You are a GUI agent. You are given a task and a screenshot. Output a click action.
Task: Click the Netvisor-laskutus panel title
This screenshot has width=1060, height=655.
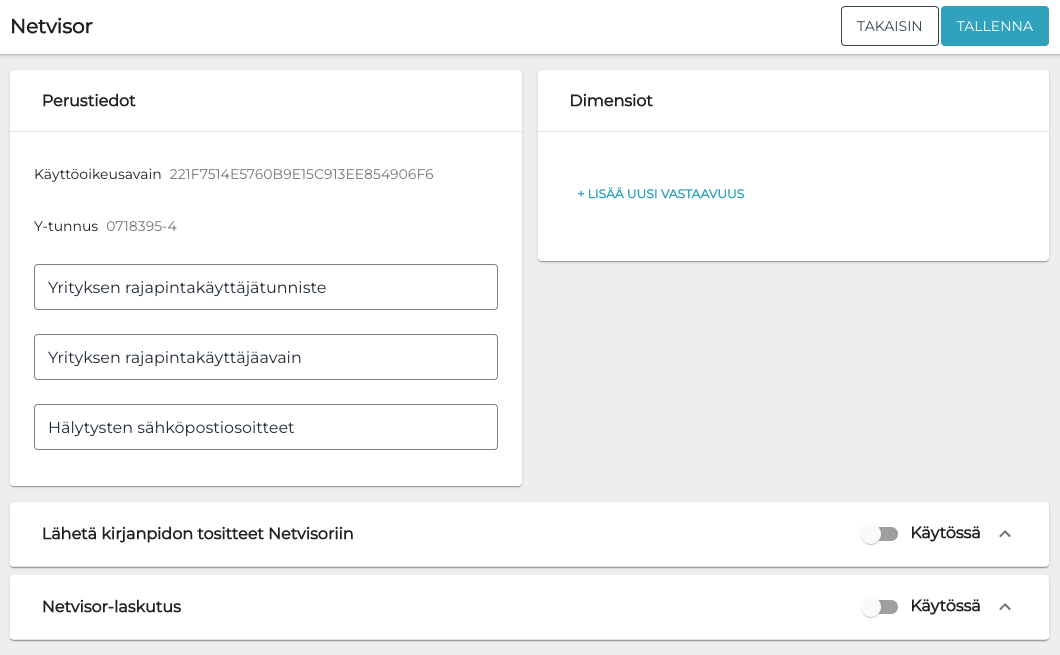click(111, 607)
